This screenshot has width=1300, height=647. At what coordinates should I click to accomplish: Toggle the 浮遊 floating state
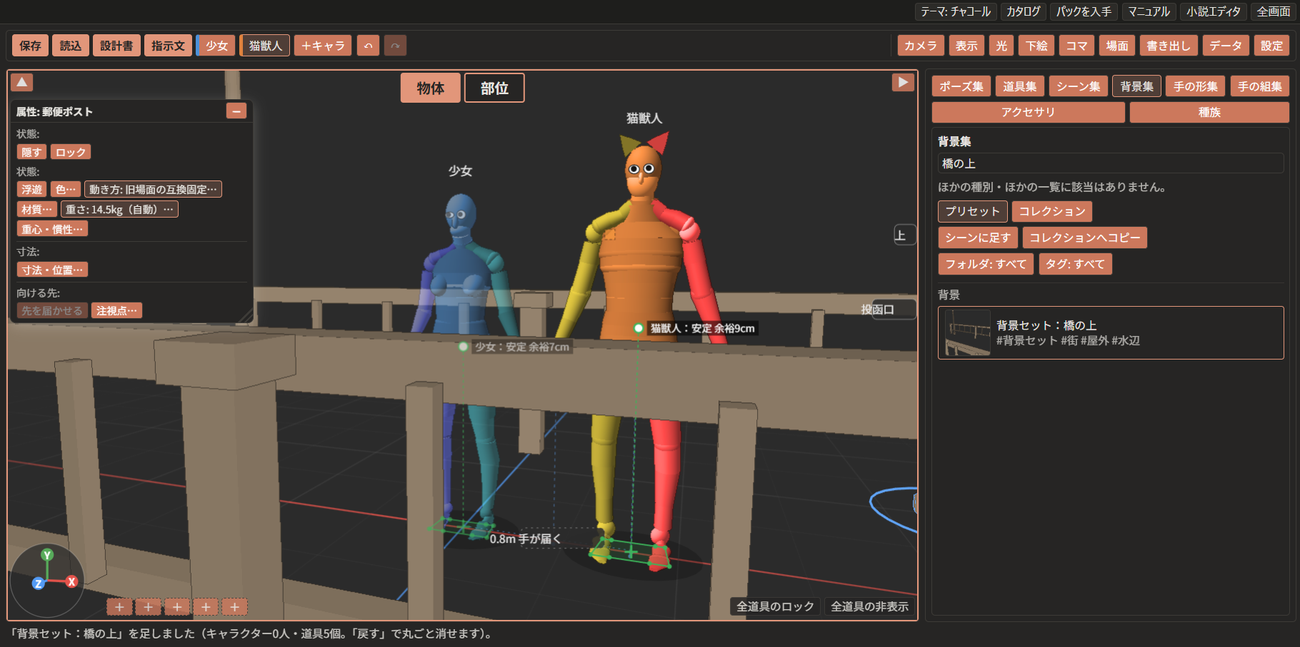point(32,188)
